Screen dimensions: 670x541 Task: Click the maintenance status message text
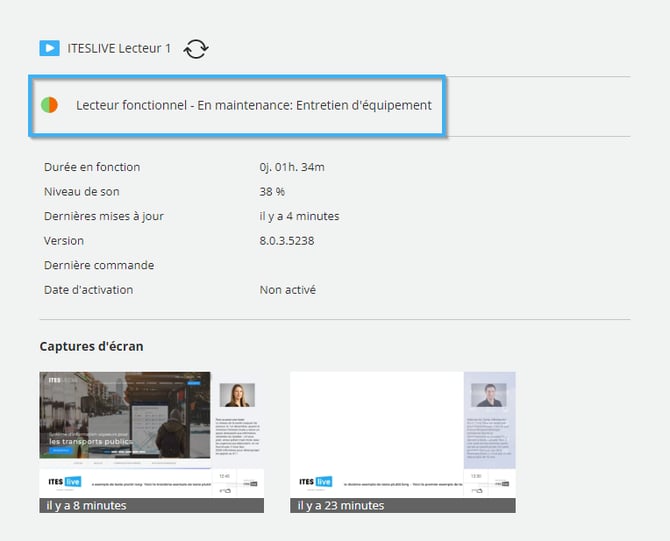(254, 105)
